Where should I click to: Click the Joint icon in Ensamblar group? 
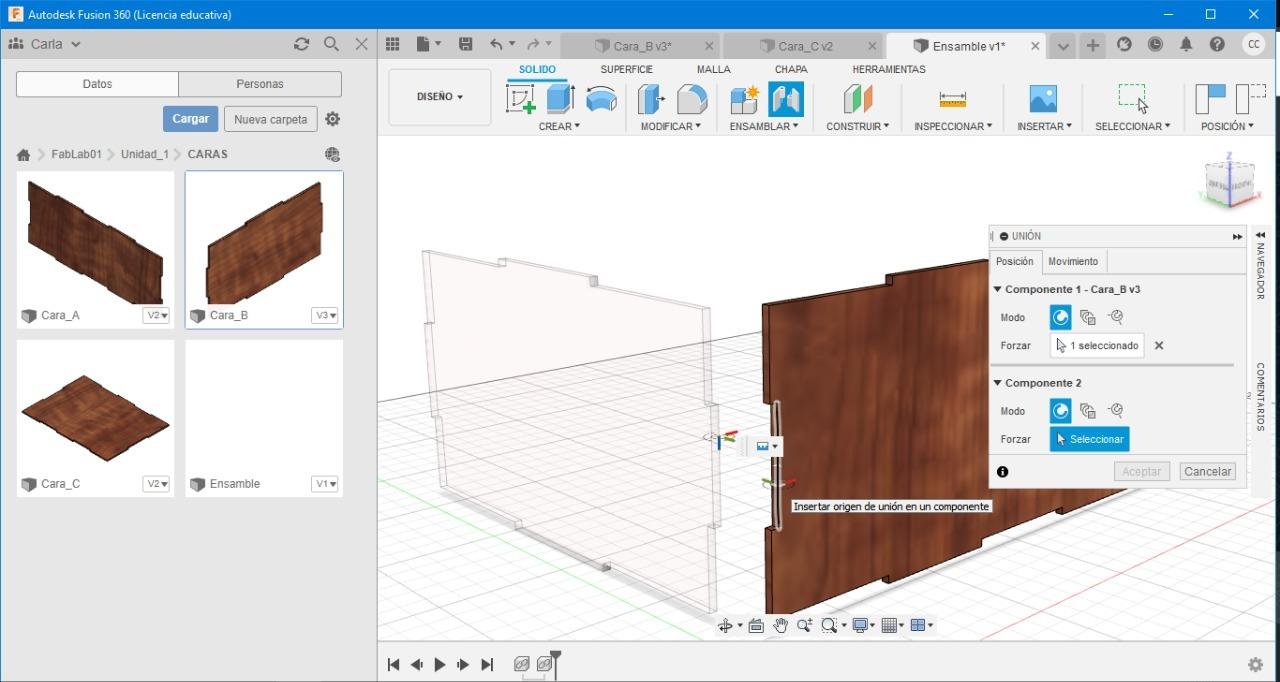pos(786,99)
